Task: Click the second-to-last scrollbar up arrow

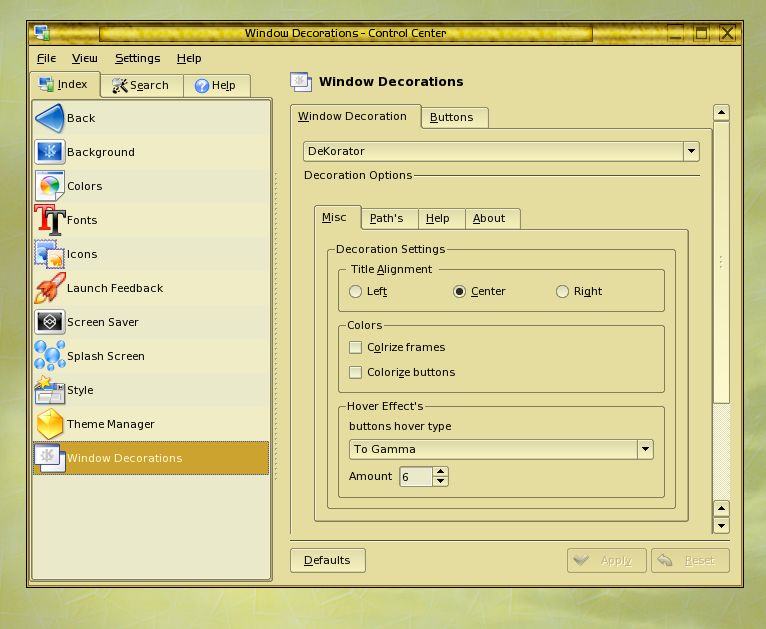Action: pos(722,509)
